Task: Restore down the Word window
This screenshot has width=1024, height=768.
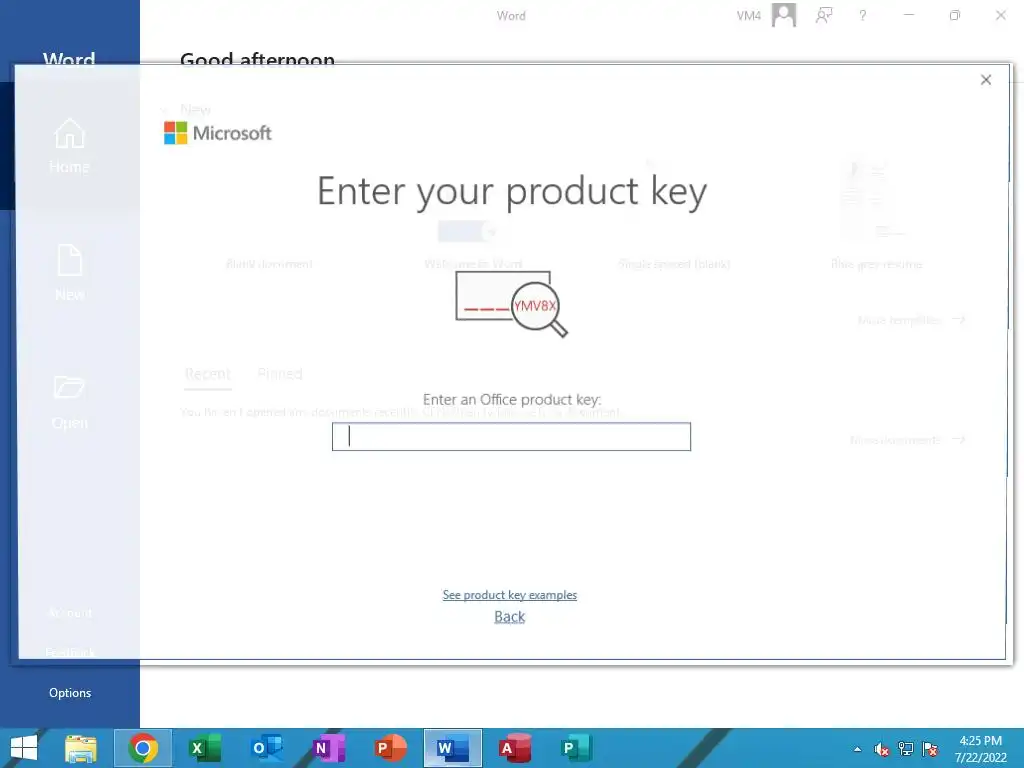Action: click(955, 15)
